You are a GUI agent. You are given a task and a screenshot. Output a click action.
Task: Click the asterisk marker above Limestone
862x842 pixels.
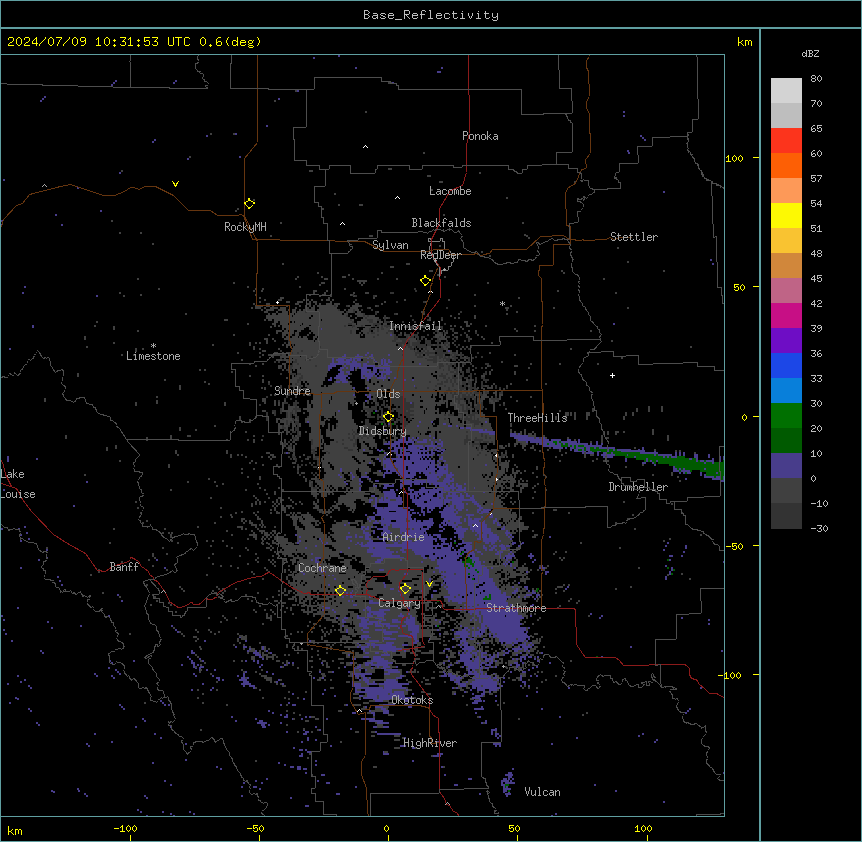[153, 346]
